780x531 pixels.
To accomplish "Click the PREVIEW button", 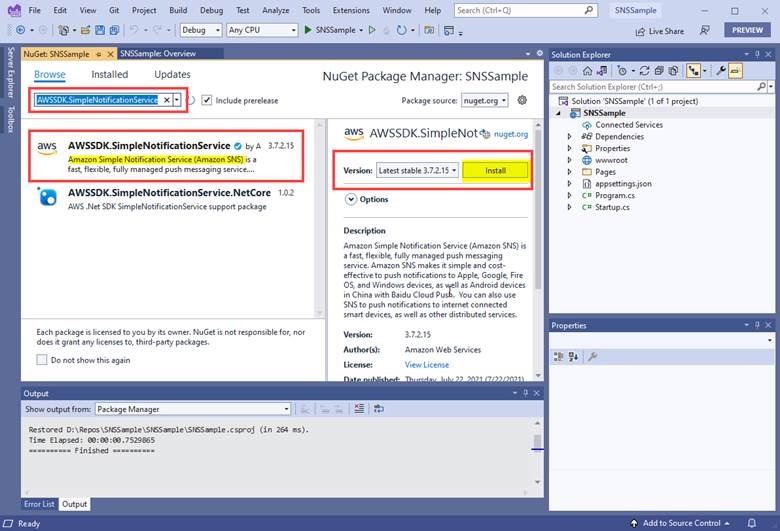I will coord(747,30).
